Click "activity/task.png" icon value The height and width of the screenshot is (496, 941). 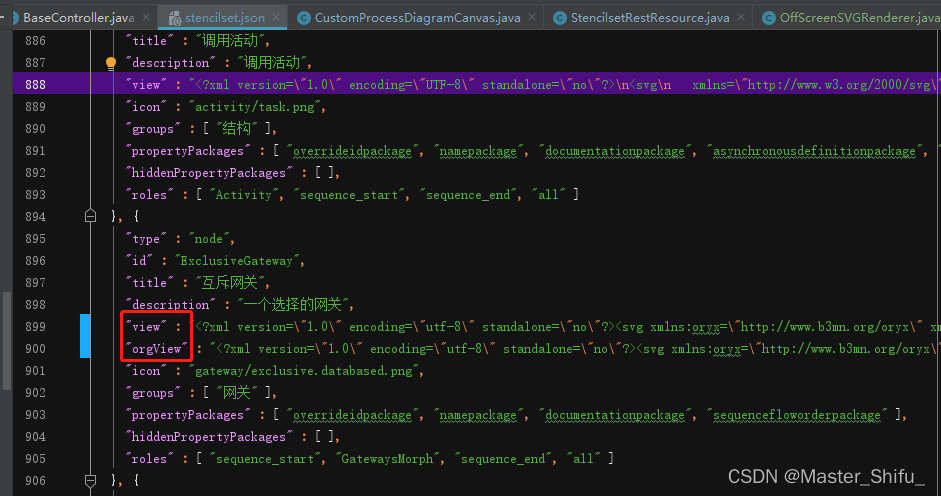[x=255, y=107]
